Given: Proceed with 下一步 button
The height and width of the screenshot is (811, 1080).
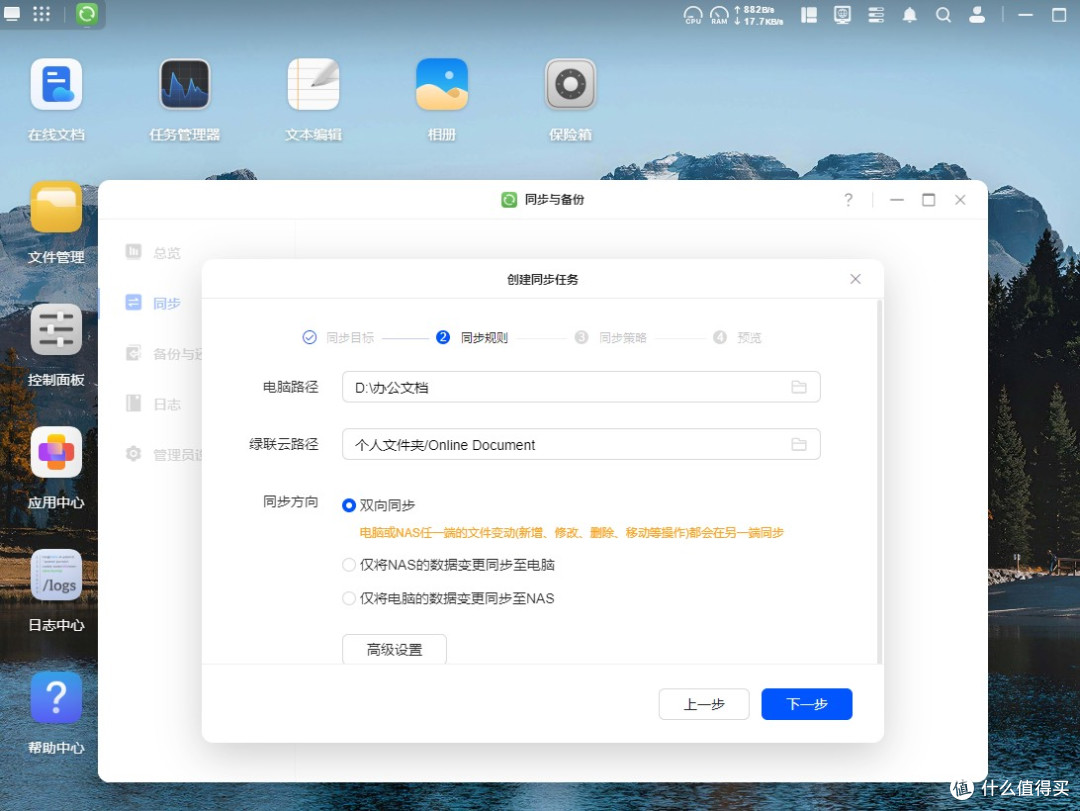Looking at the screenshot, I should 807,704.
